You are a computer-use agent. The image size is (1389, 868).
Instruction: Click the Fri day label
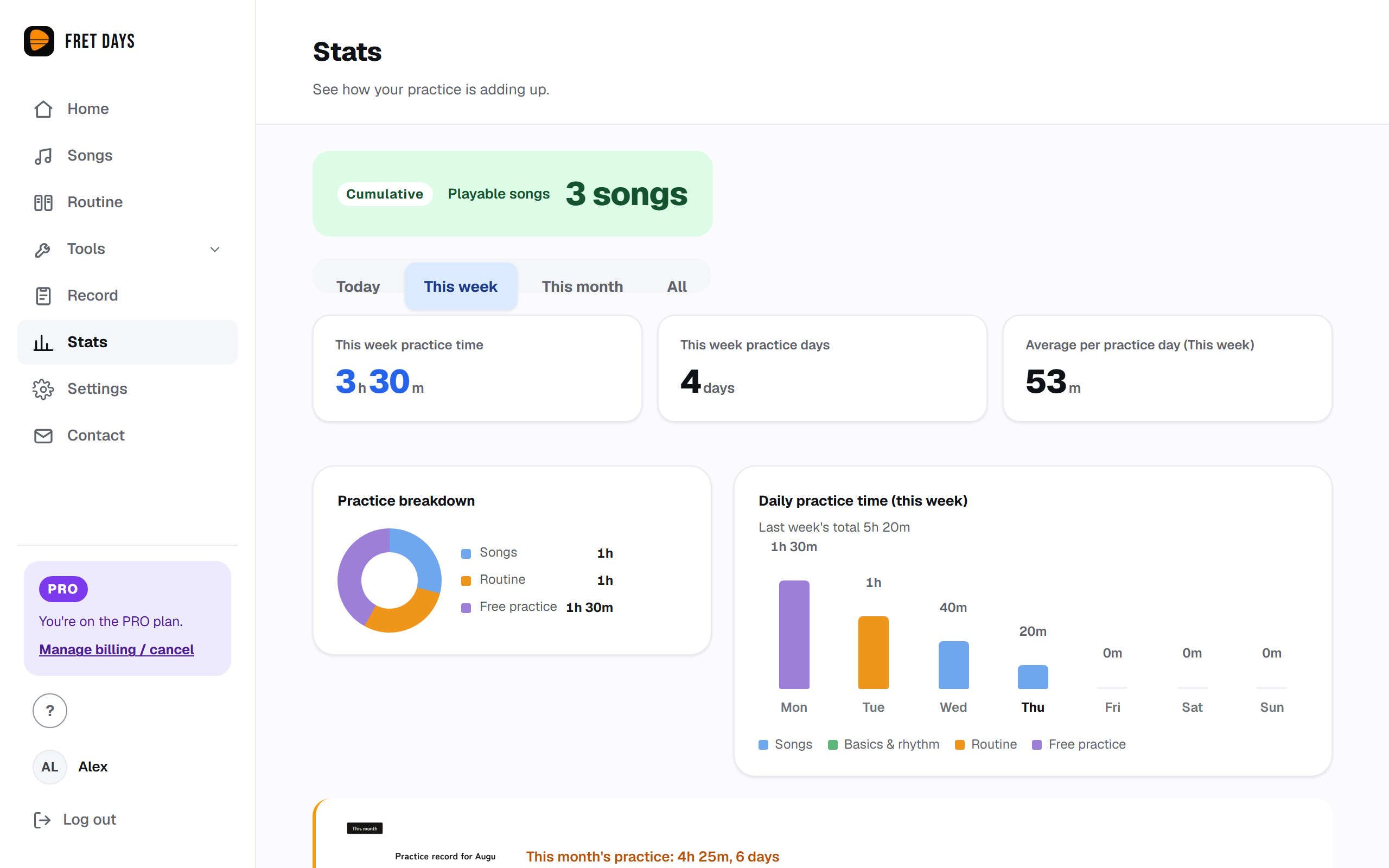[x=1112, y=707]
